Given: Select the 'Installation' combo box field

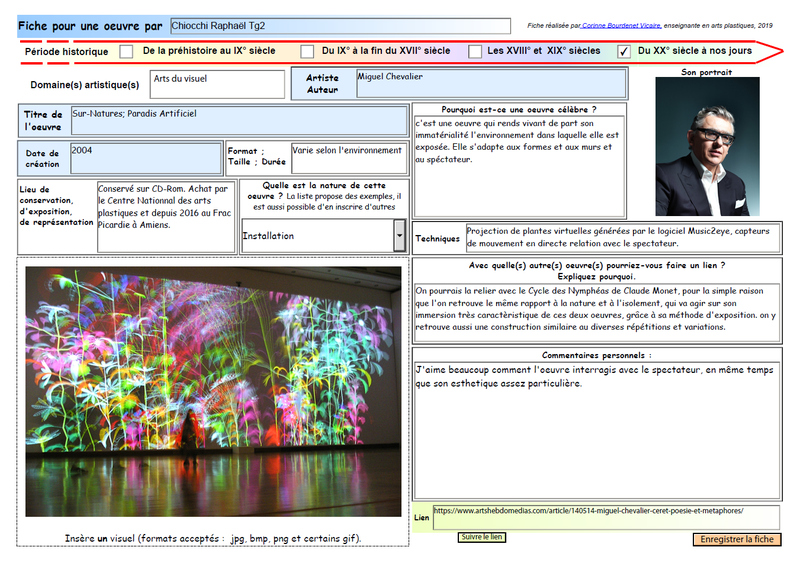Looking at the screenshot, I should [317, 236].
